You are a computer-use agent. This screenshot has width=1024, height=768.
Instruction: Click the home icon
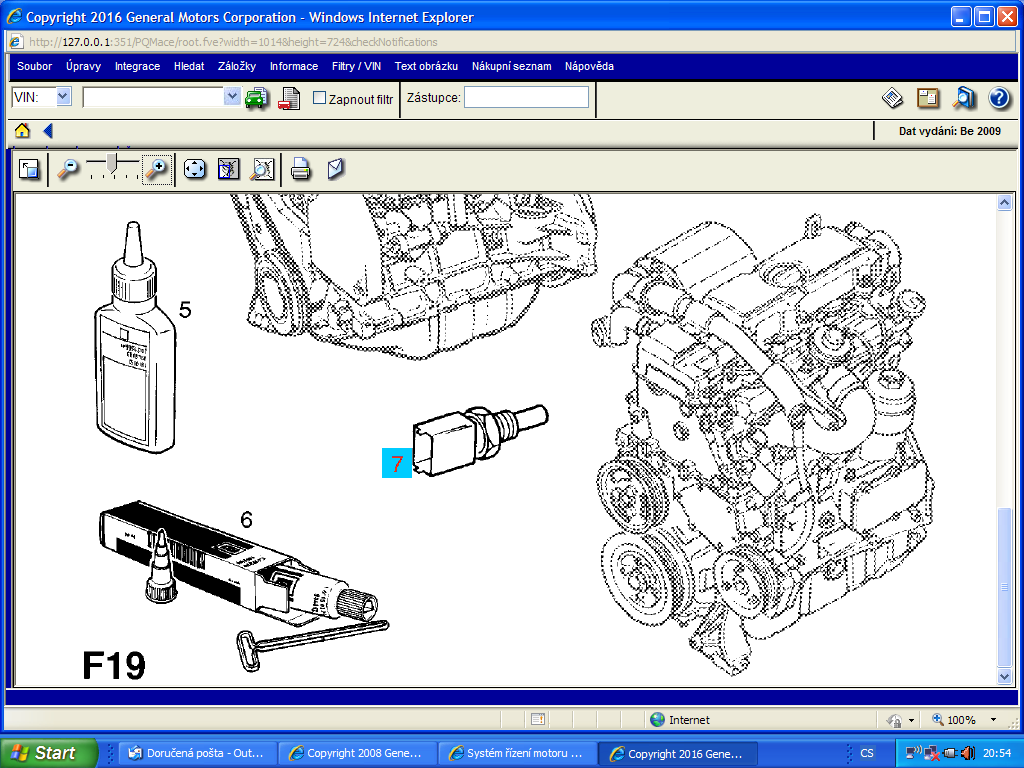point(22,131)
